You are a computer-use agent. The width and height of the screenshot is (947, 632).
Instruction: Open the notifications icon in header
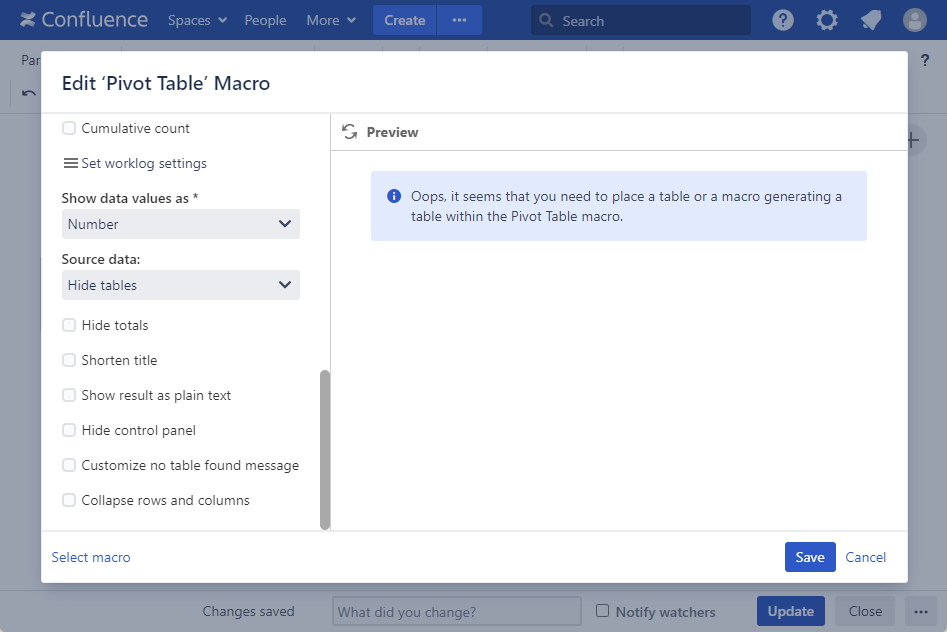coord(871,20)
